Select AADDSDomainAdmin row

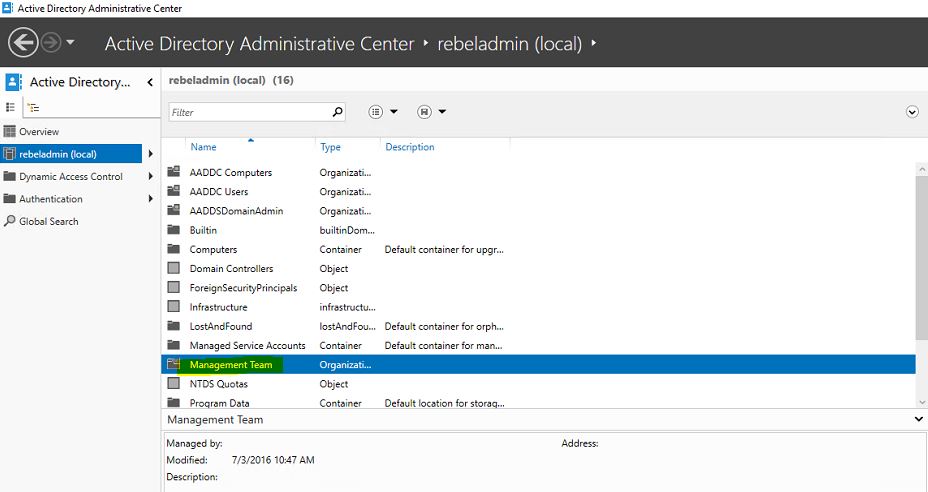coord(538,211)
